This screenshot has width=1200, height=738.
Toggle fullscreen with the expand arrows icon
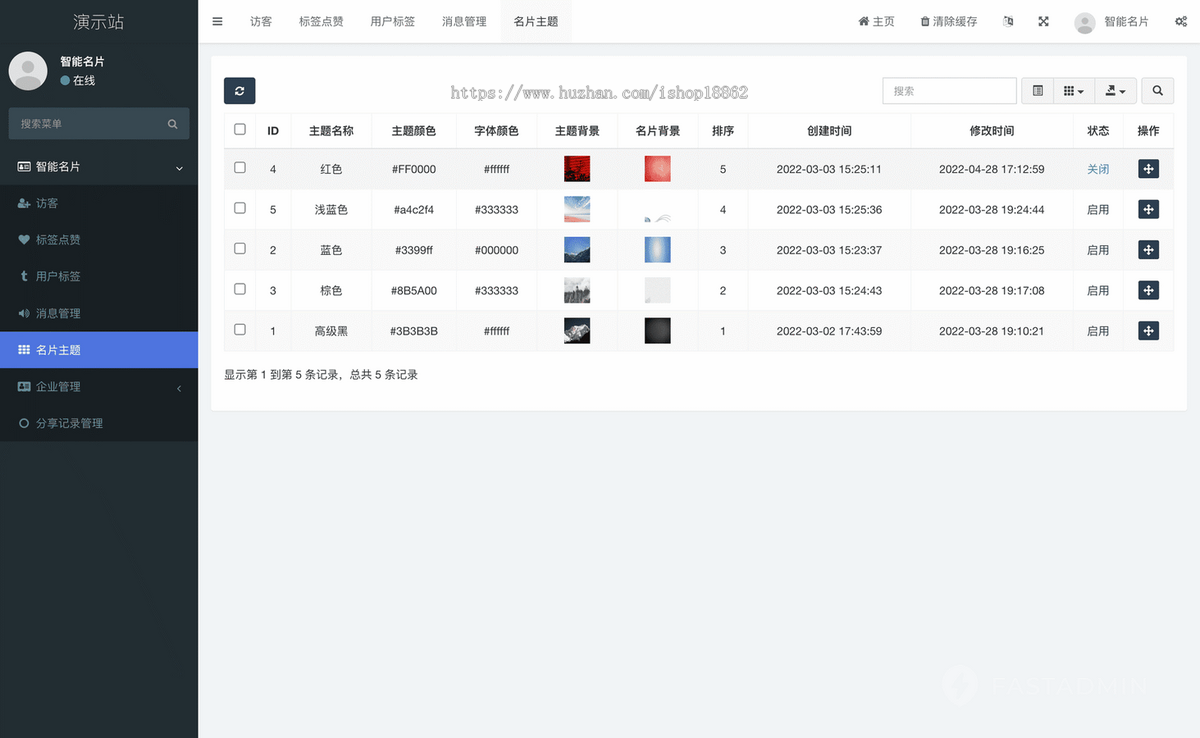point(1043,21)
